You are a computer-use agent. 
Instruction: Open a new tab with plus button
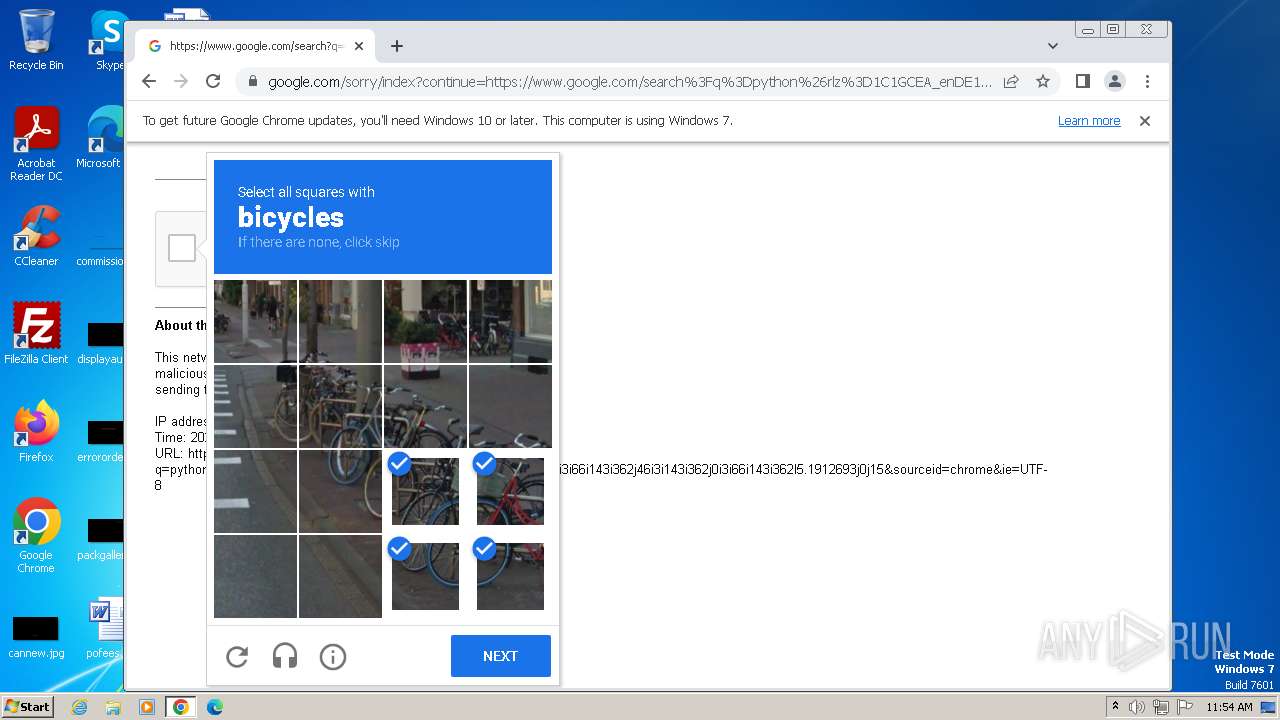397,46
